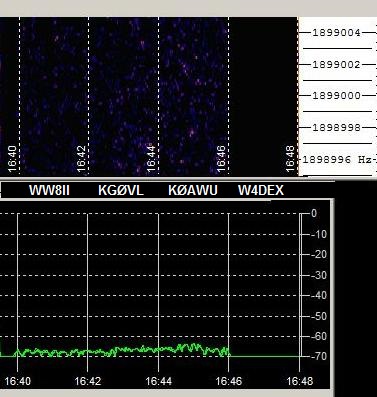Viewport: 377px width, 397px height.
Task: Select the KØAWU callsign label
Action: pyautogui.click(x=193, y=191)
